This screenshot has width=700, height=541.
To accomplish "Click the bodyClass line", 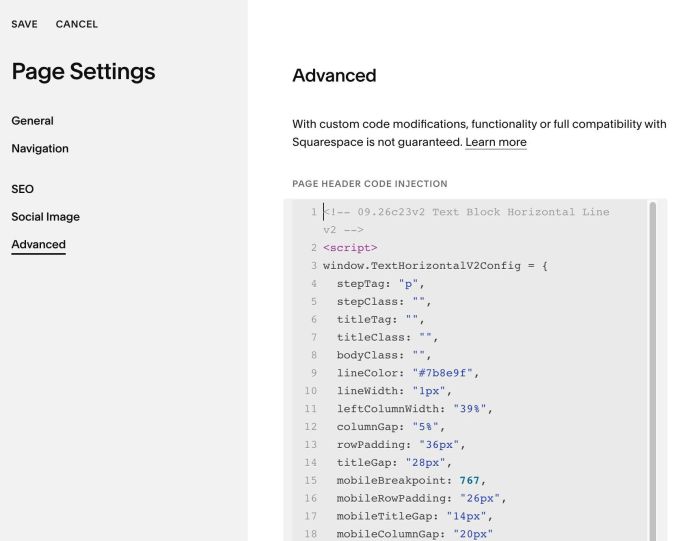I will coord(384,355).
